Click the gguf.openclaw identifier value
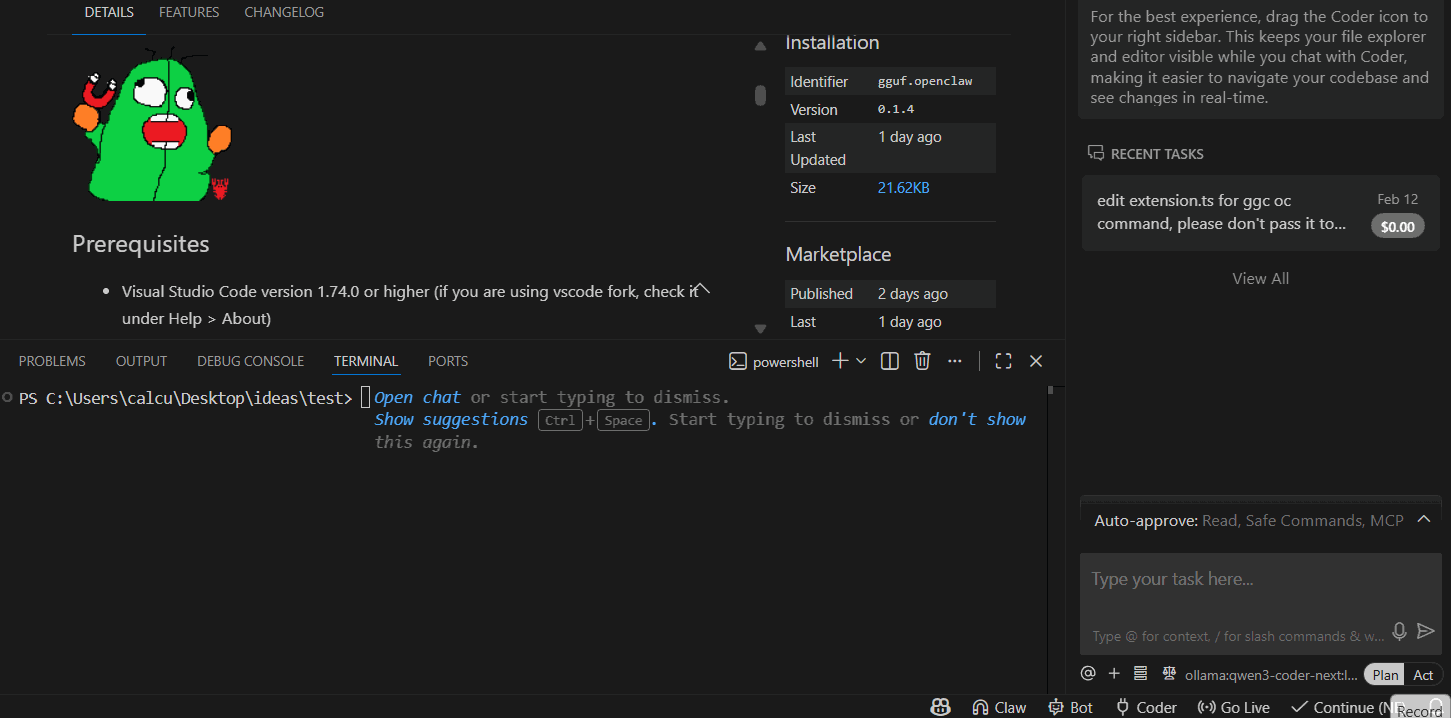The image size is (1451, 718). (925, 81)
